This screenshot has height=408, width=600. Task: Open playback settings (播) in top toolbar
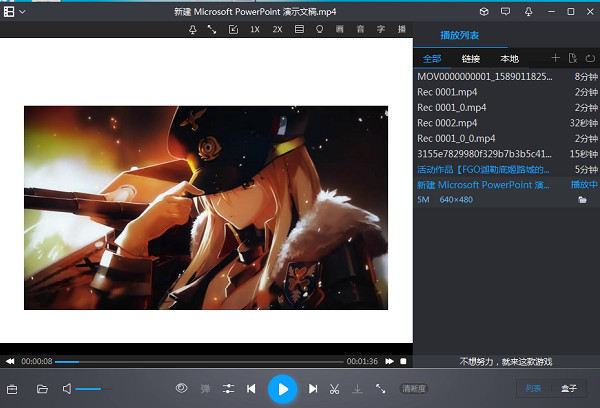401,29
